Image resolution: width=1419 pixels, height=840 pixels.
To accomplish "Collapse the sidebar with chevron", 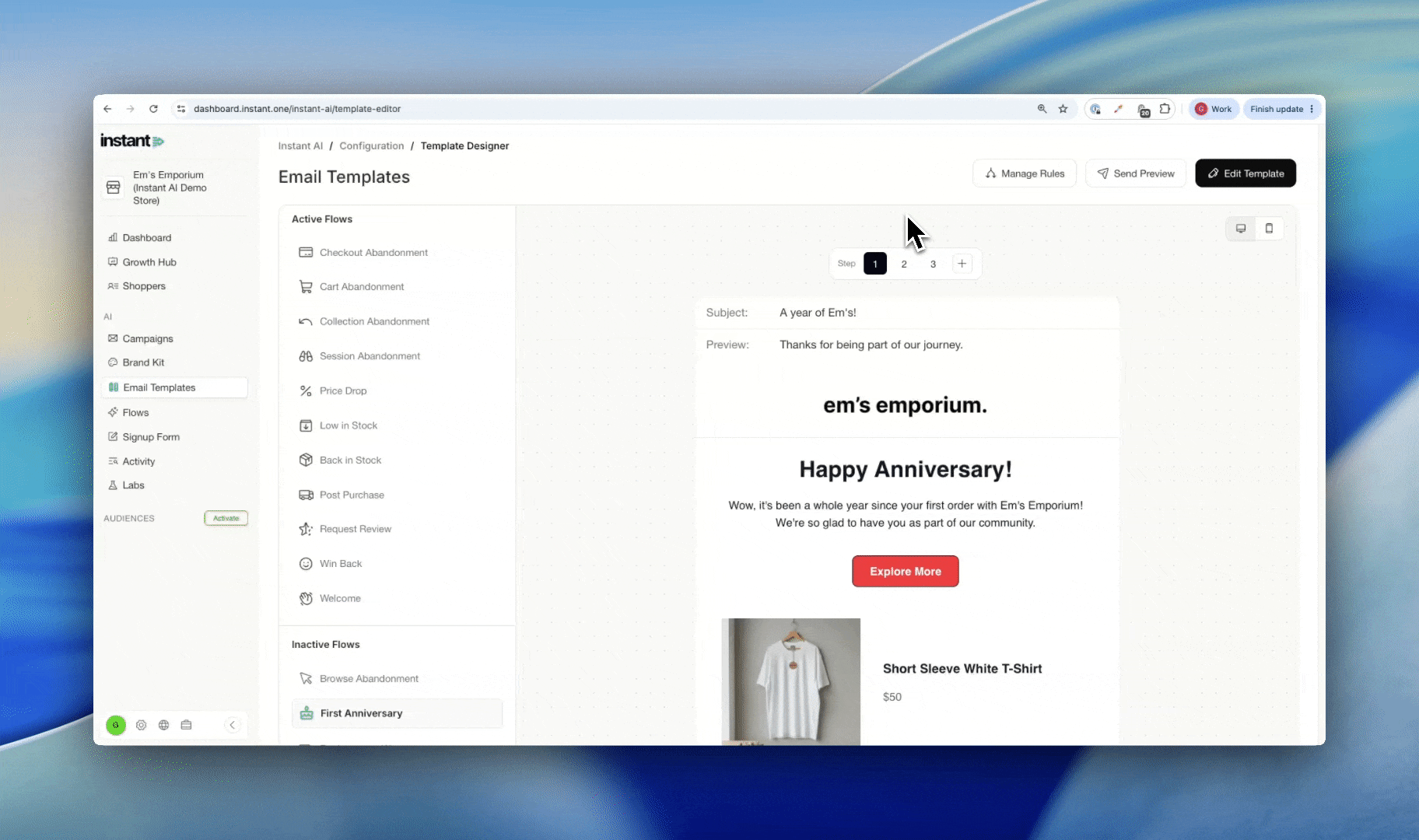I will [232, 725].
